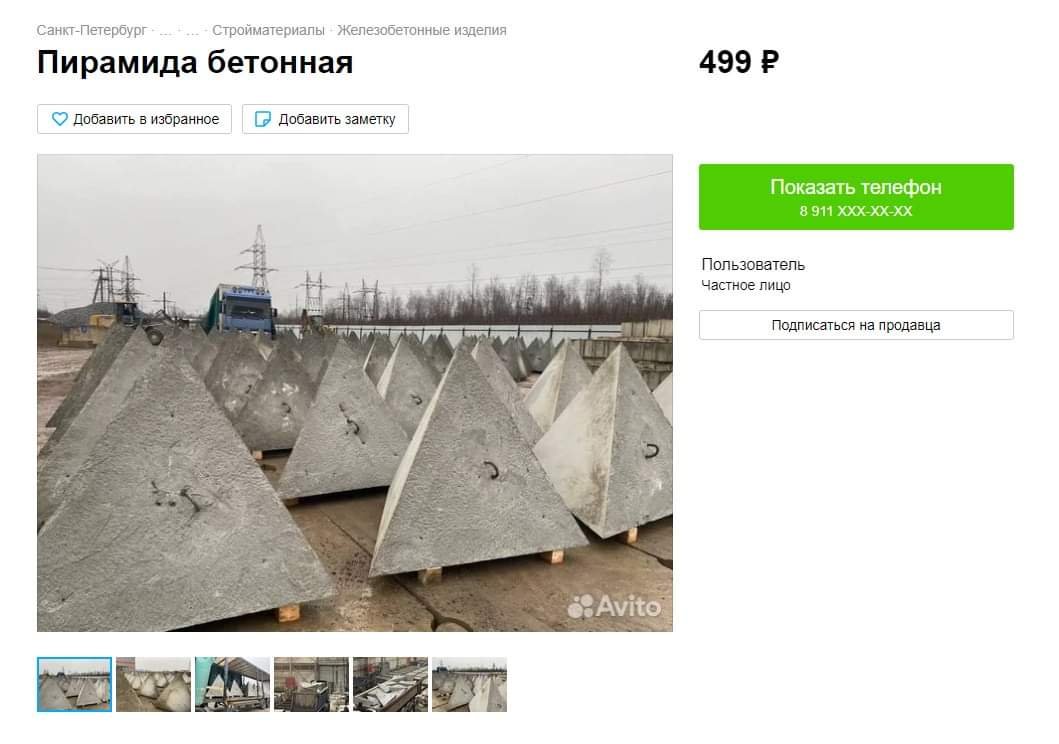Click the listing title Пирамида бетонная
Image resolution: width=1059 pixels, height=744 pixels.
195,62
